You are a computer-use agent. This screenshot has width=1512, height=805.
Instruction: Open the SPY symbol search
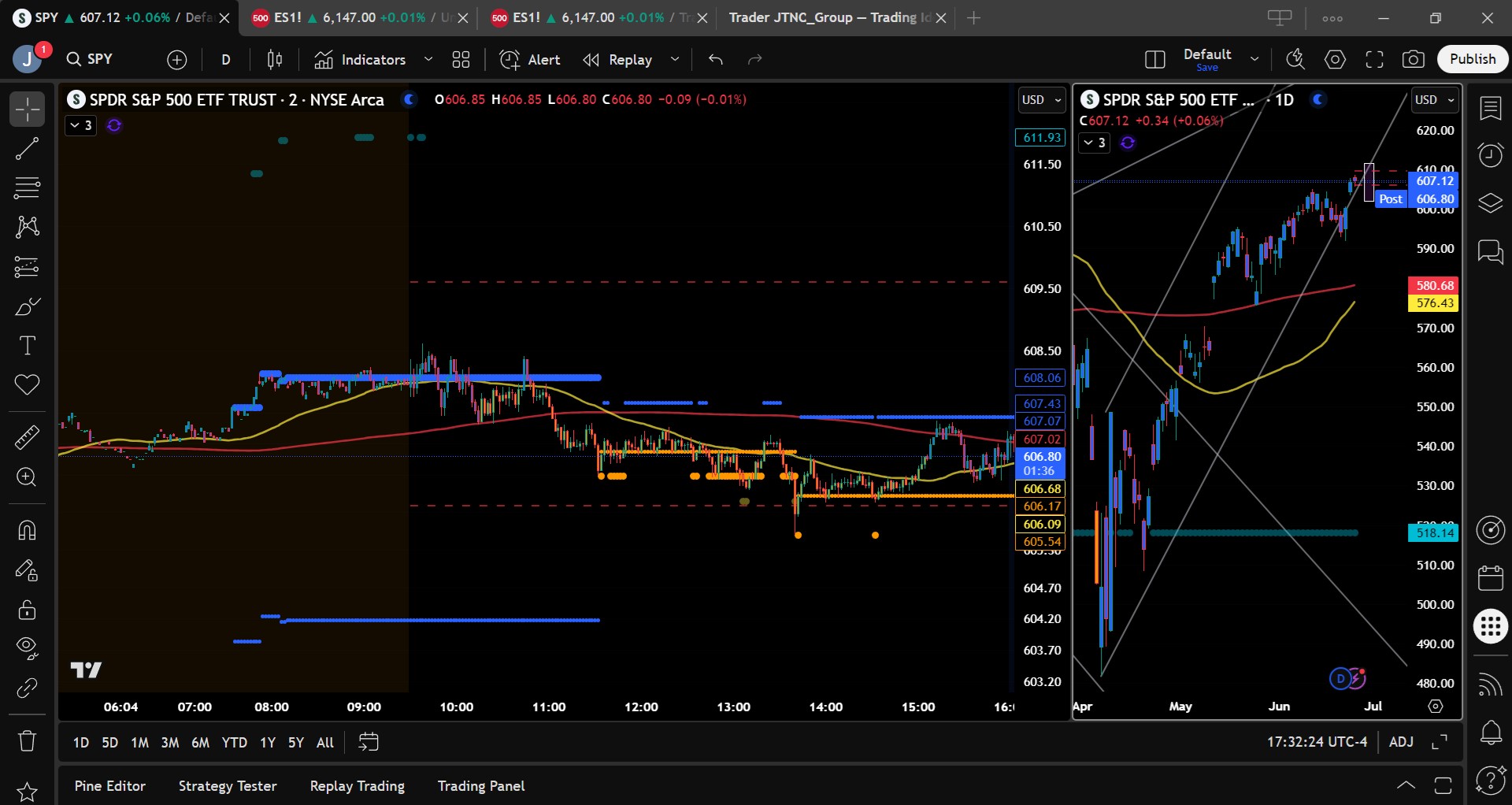90,59
